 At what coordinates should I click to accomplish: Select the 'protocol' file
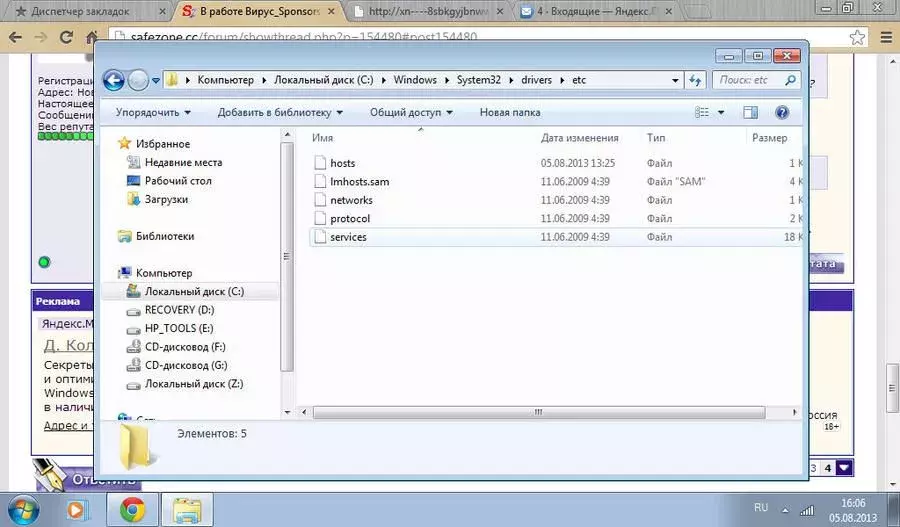point(350,218)
